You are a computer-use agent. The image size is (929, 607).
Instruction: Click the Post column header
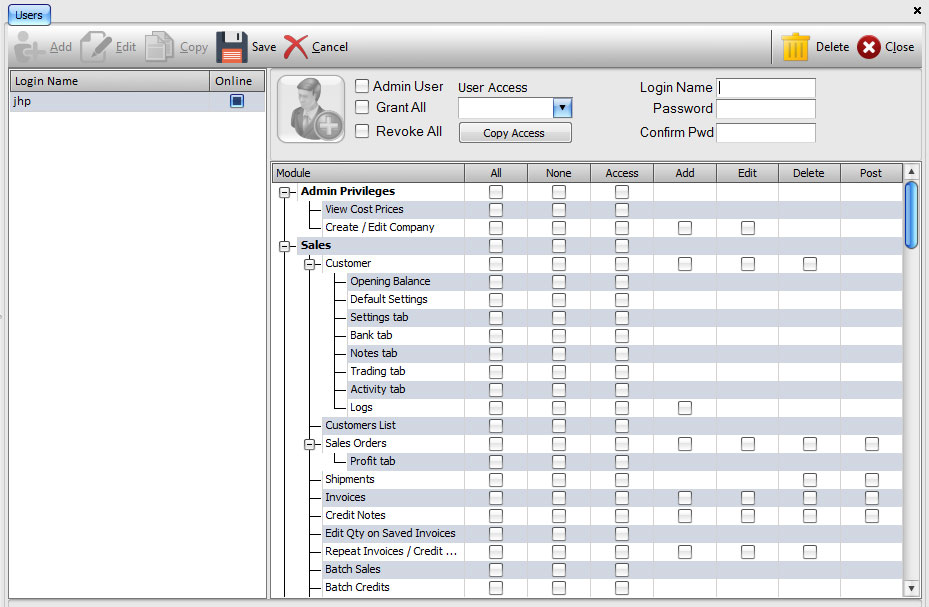871,173
